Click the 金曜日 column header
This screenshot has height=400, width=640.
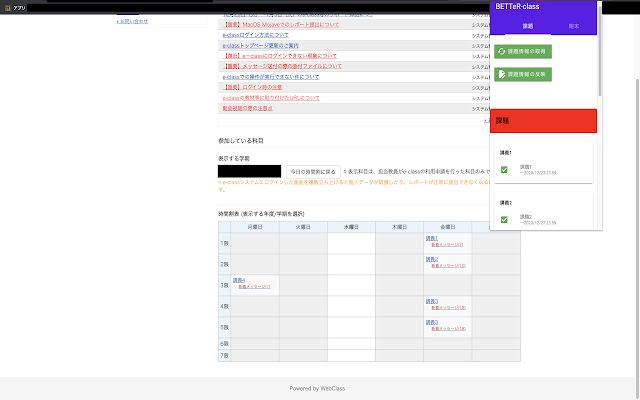(448, 227)
